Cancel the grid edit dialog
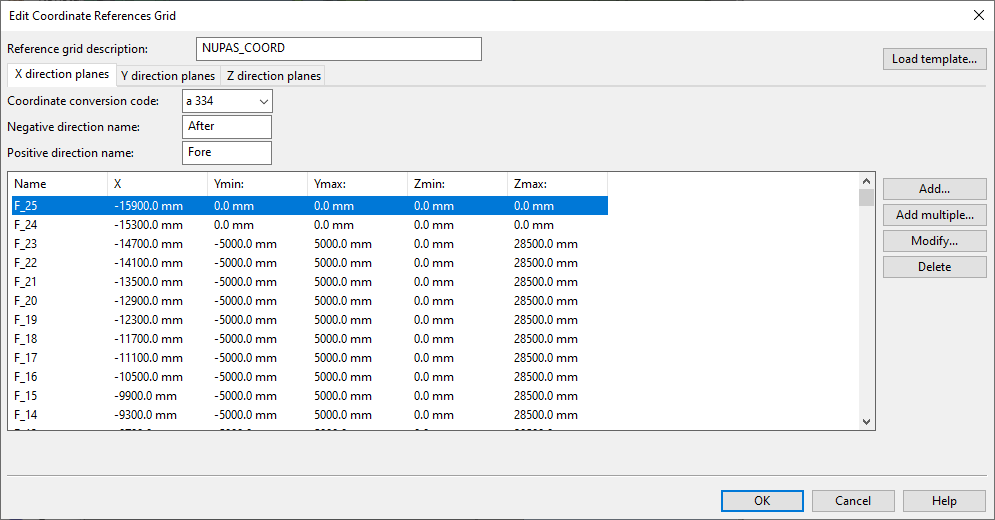Viewport: 995px width, 520px height. [853, 501]
